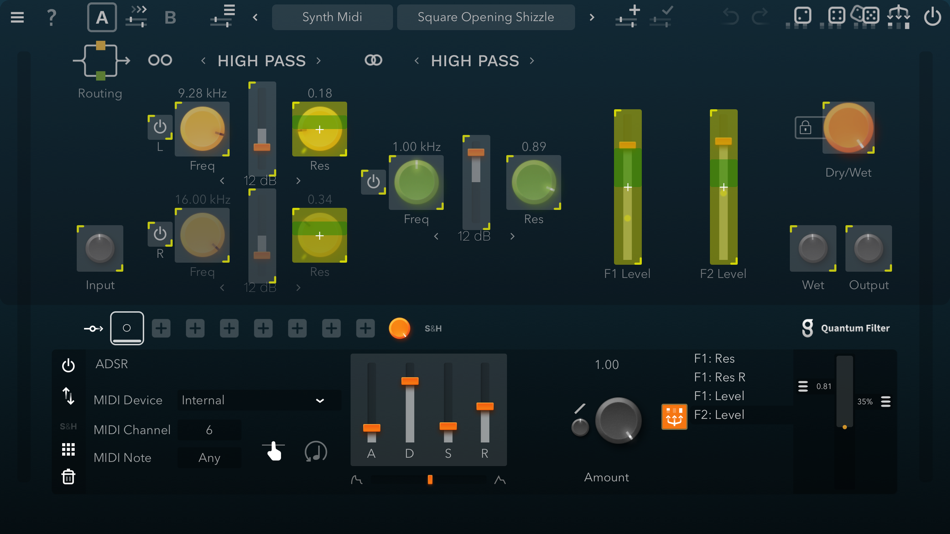Open filter 1 HIGH PASS type selector

coord(261,61)
